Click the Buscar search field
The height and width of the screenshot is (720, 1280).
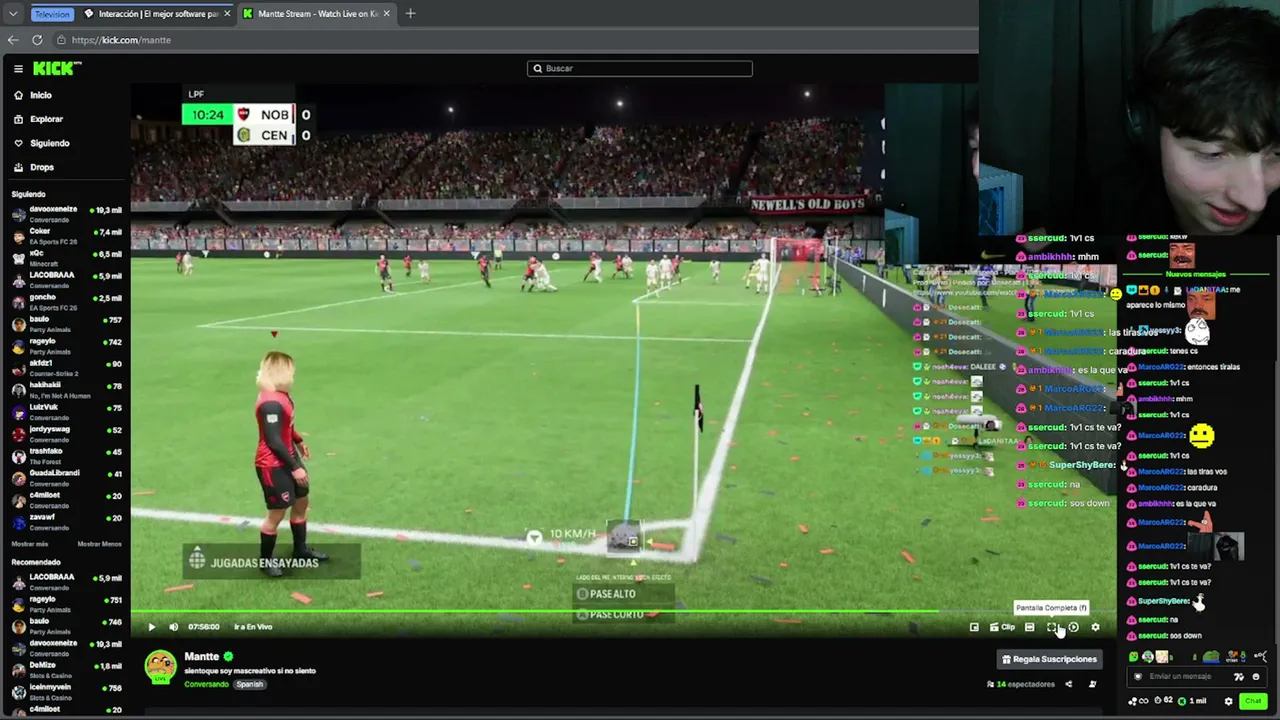(x=640, y=68)
